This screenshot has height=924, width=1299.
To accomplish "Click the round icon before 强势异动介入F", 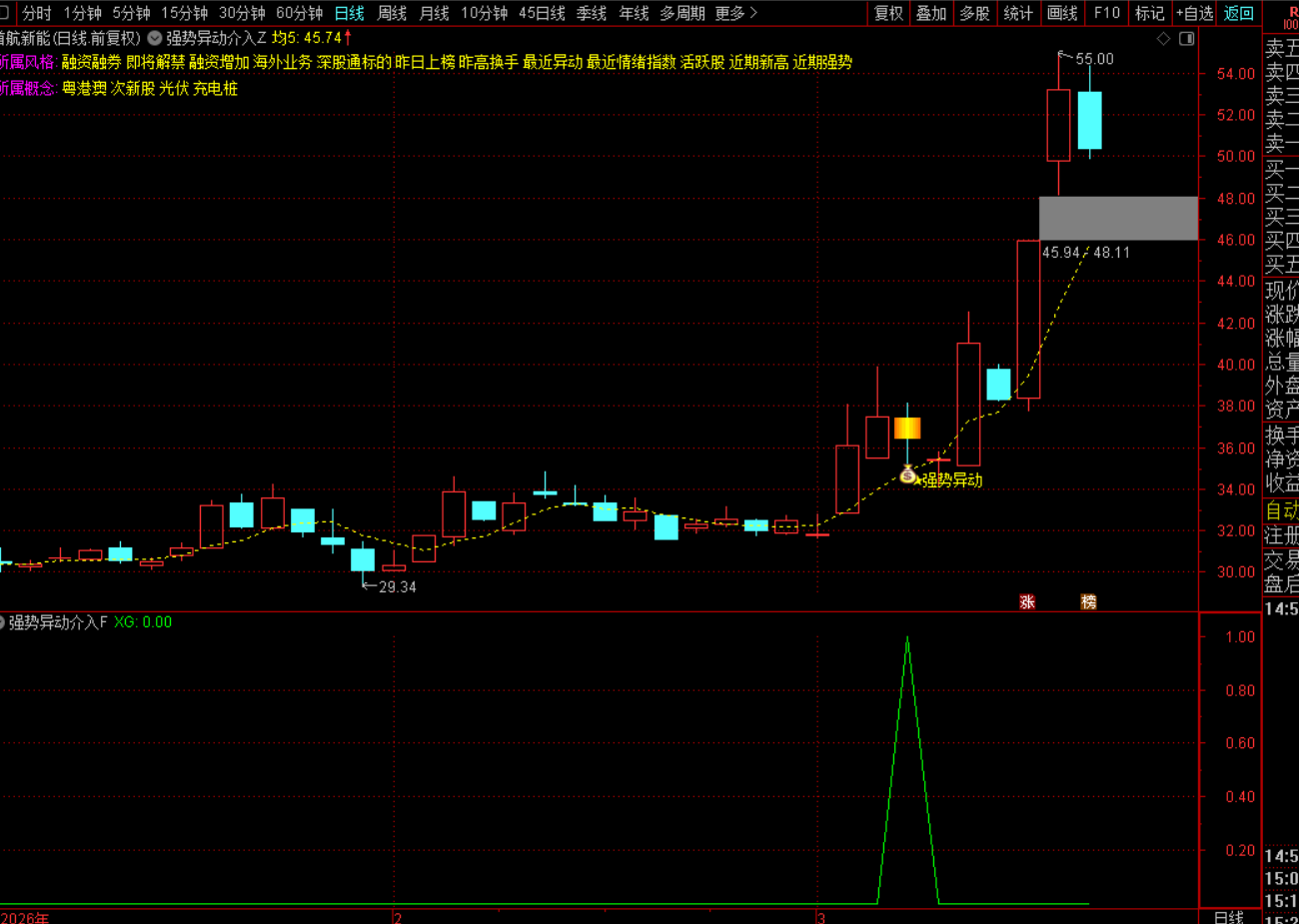I will tap(2, 622).
